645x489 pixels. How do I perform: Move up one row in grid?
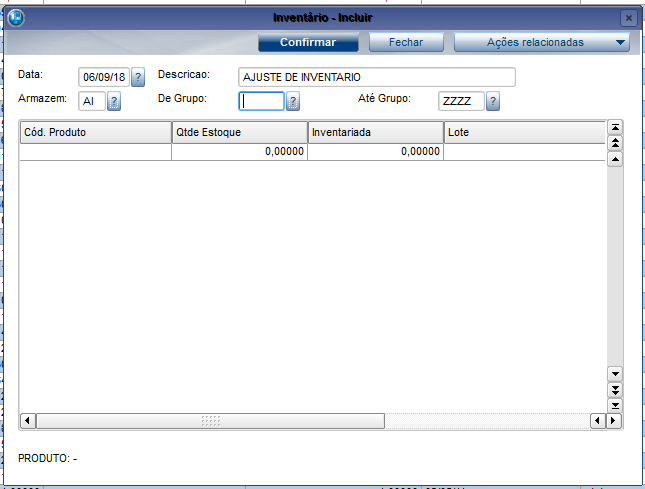(615, 159)
